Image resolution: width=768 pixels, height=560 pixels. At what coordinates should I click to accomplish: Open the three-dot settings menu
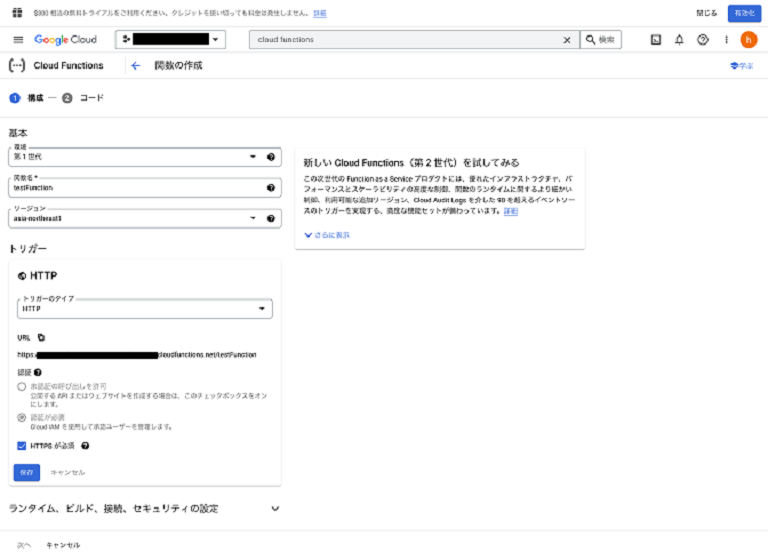(x=726, y=40)
